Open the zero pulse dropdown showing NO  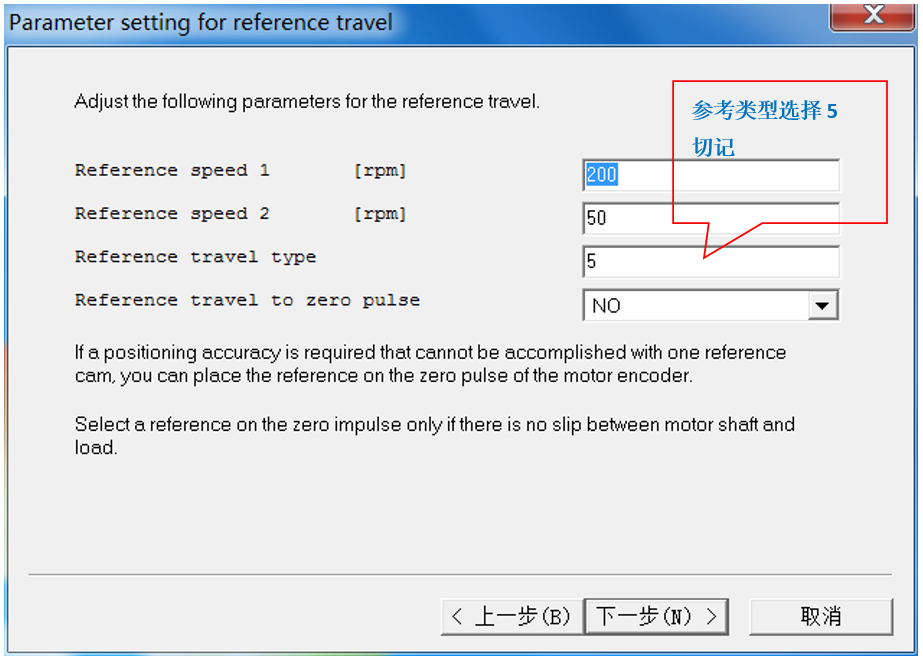(695, 306)
